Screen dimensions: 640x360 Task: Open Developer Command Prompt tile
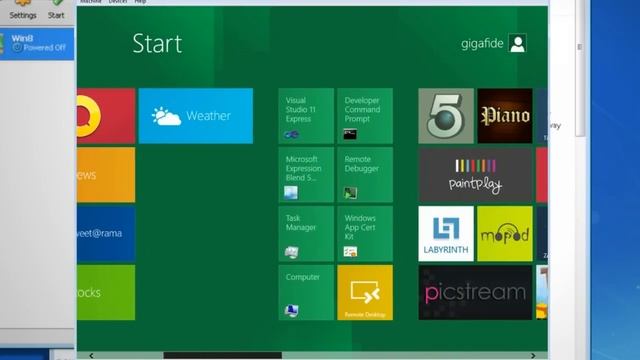click(365, 116)
